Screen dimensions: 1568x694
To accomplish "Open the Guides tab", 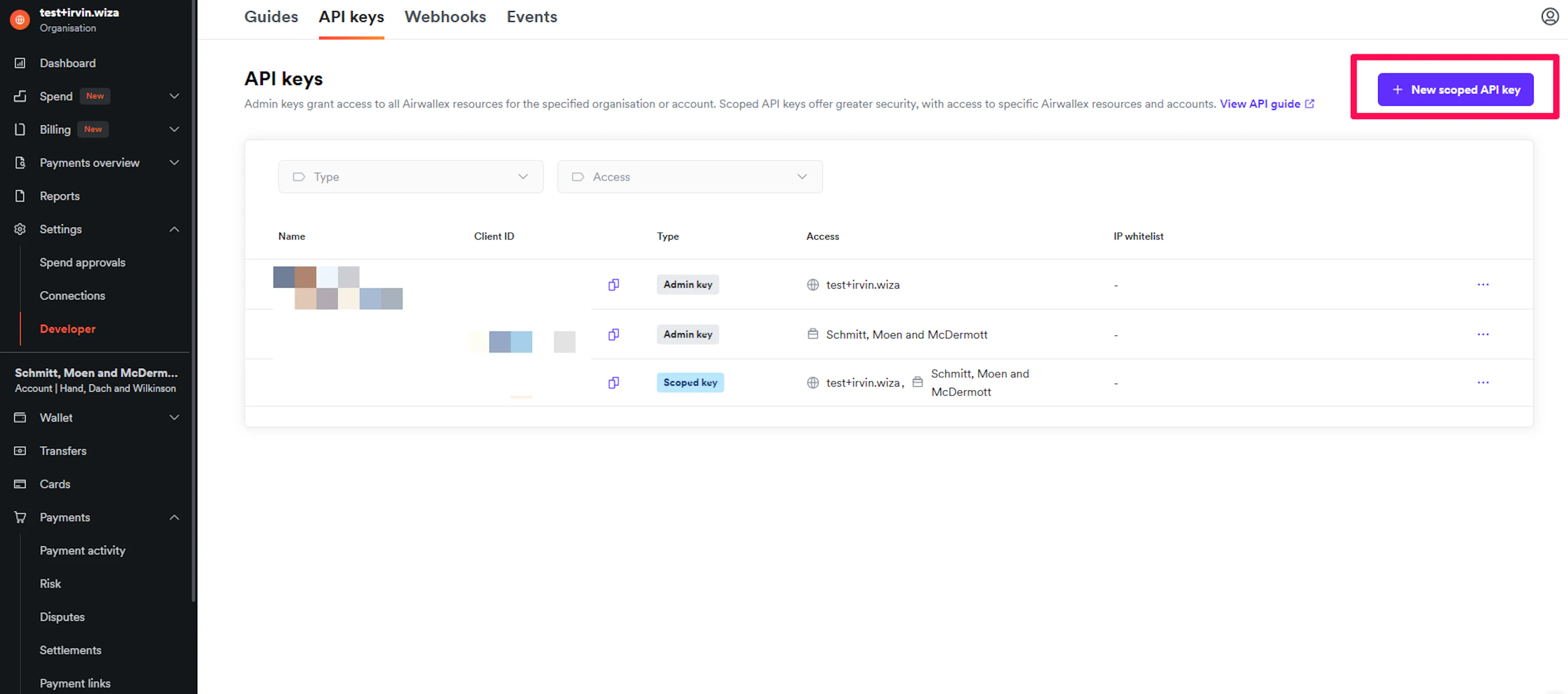I will click(271, 17).
